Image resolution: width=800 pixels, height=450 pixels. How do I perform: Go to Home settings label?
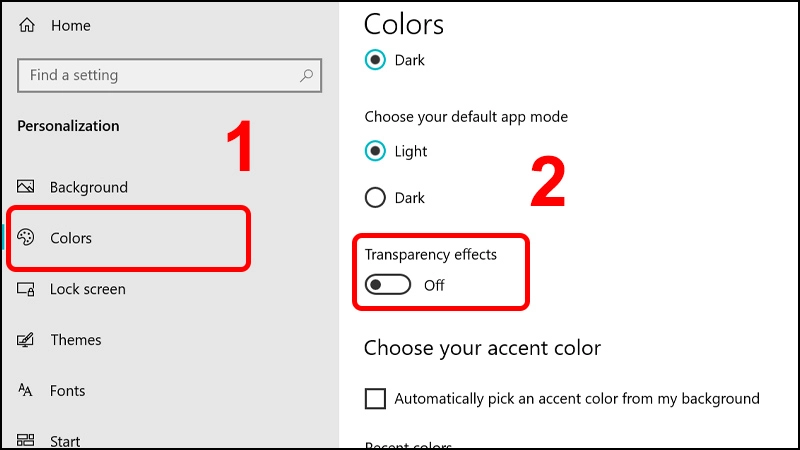coord(71,26)
